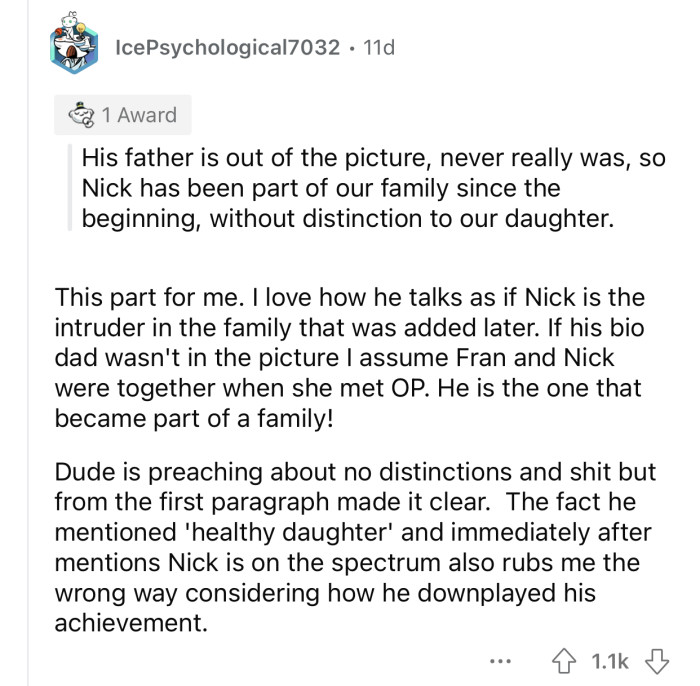Click the line 'beginning, without distinction to our daughter.'
This screenshot has height=686, width=700.
345,218
